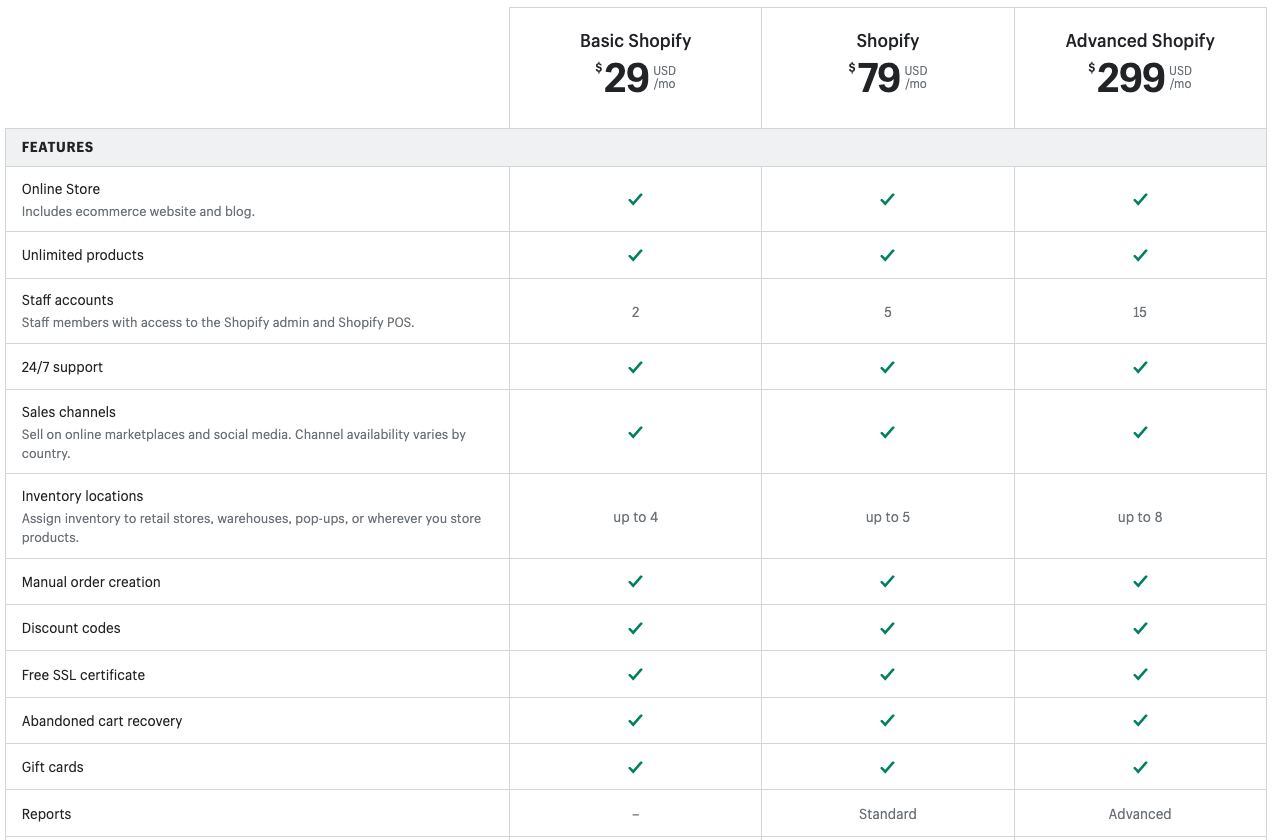Select the Basic Shopify plan heading

(635, 41)
